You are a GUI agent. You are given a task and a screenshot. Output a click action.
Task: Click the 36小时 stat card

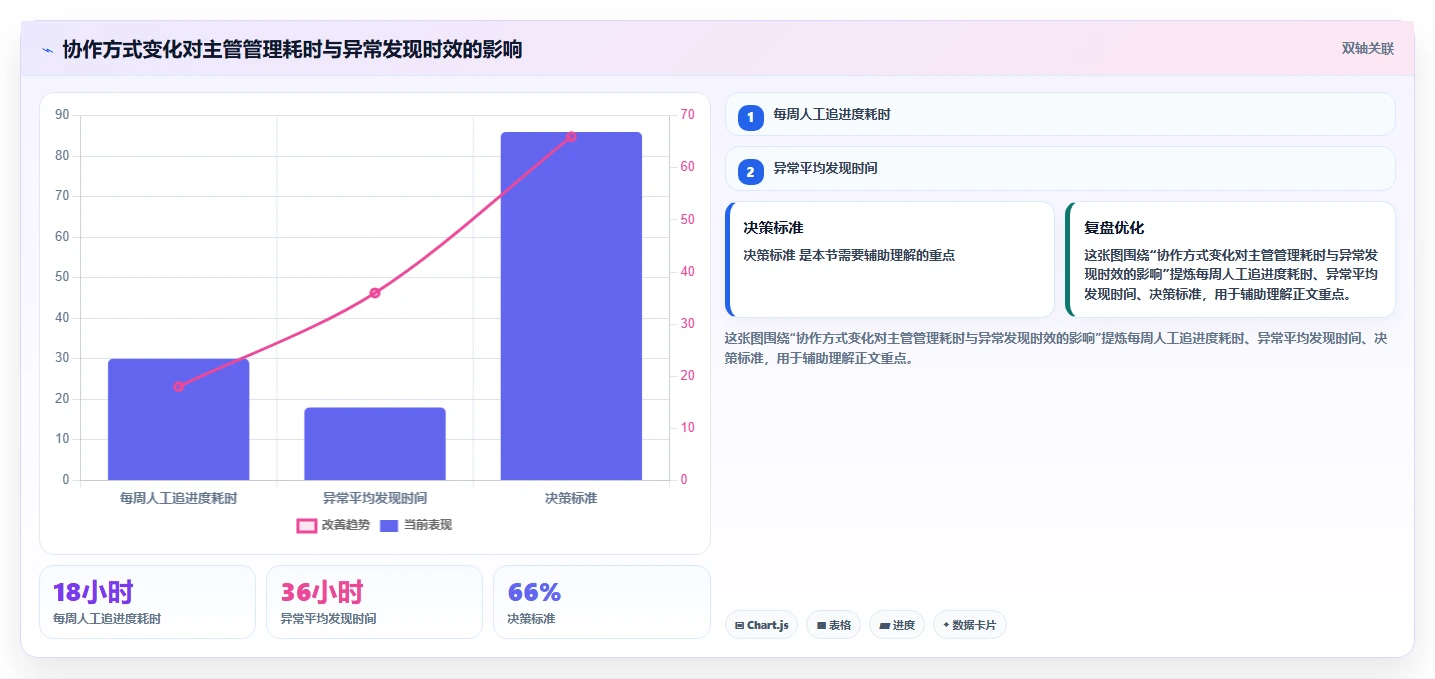374,602
